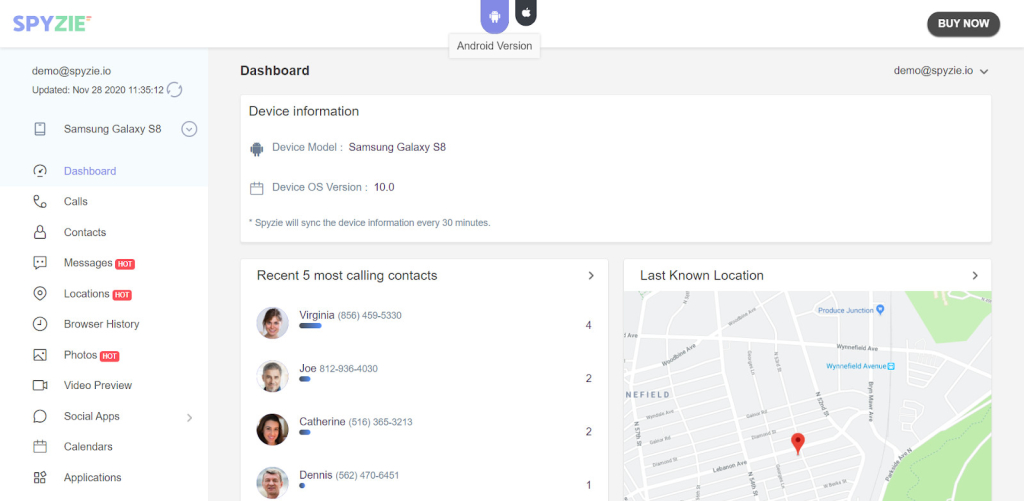Viewport: 1024px width, 501px height.
Task: Click the Video Preview camera icon
Action: (x=40, y=385)
